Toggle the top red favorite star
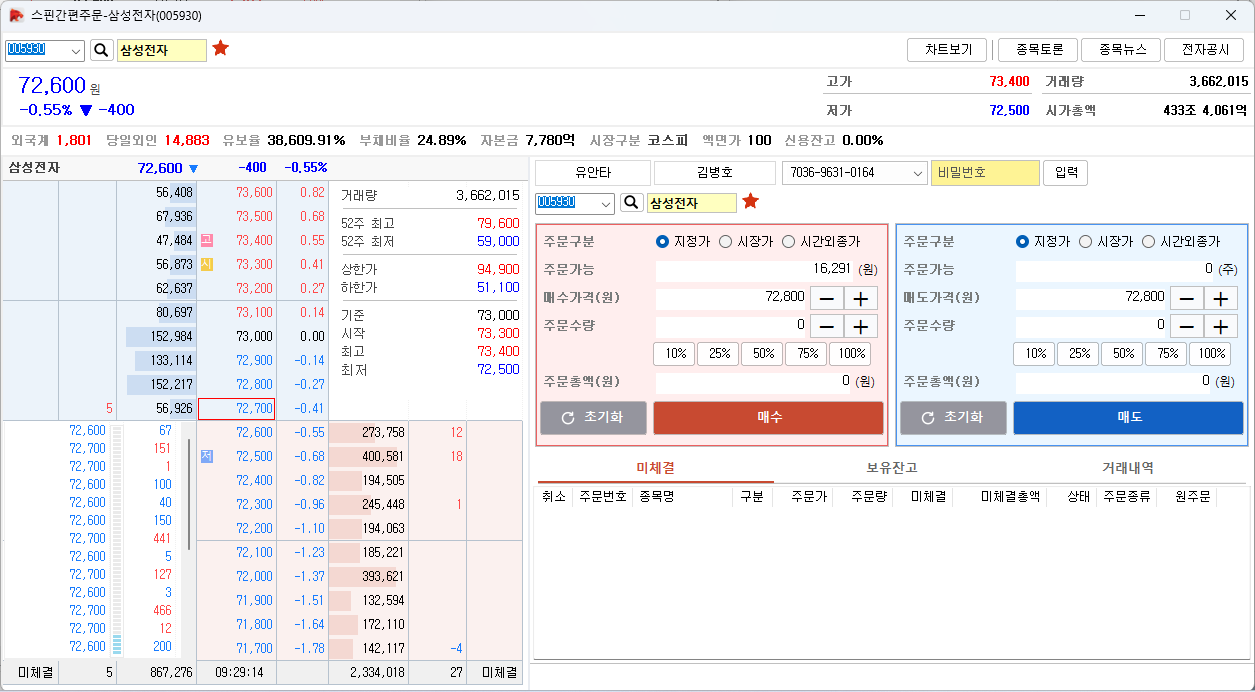 tap(221, 48)
